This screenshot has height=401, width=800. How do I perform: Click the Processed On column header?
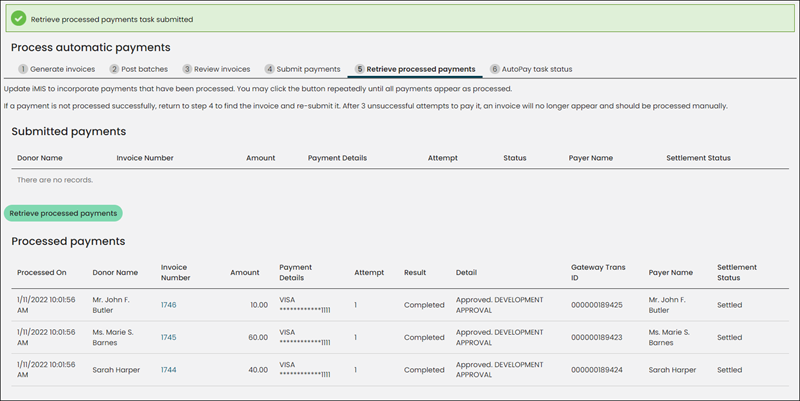click(42, 272)
